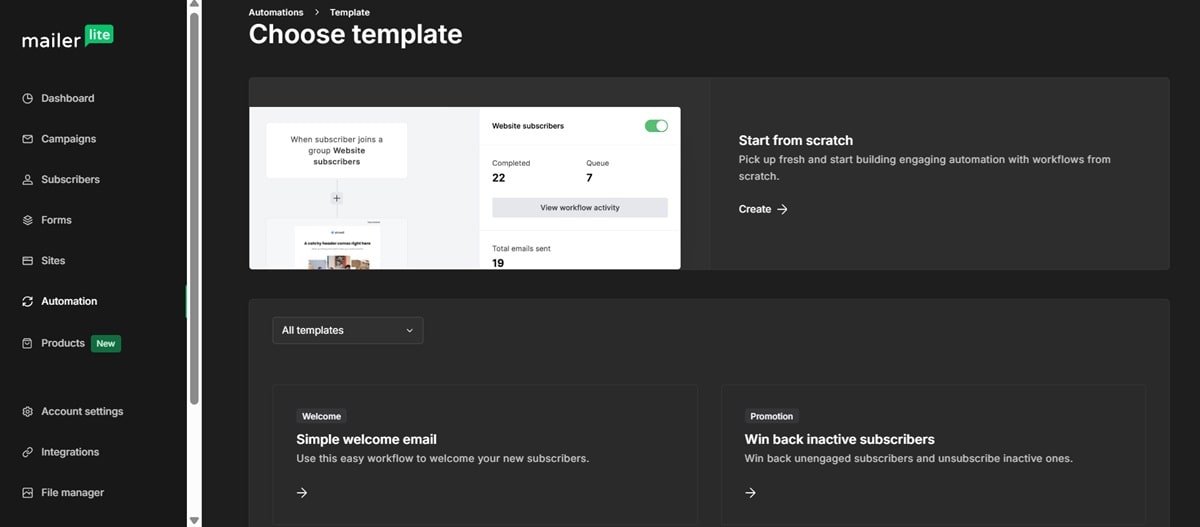
Task: Click the Campaigns envelope icon
Action: [28, 139]
